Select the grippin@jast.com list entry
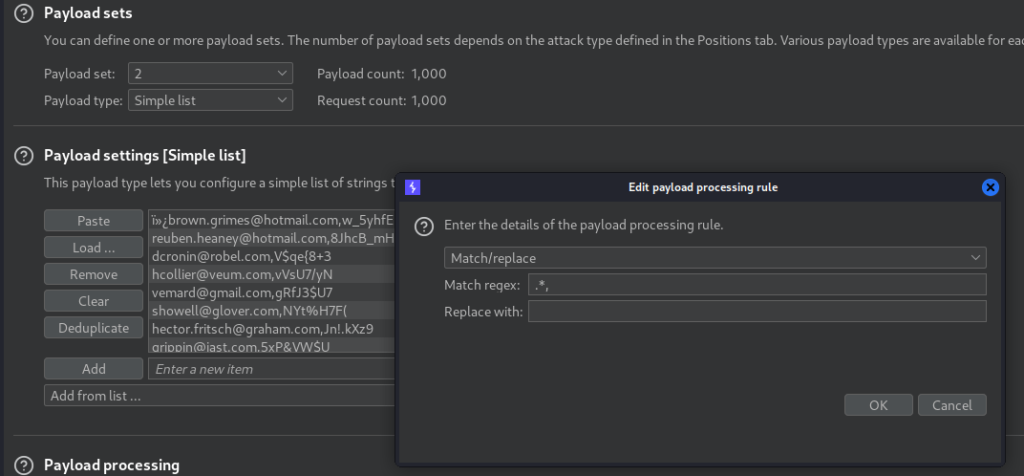 272,345
